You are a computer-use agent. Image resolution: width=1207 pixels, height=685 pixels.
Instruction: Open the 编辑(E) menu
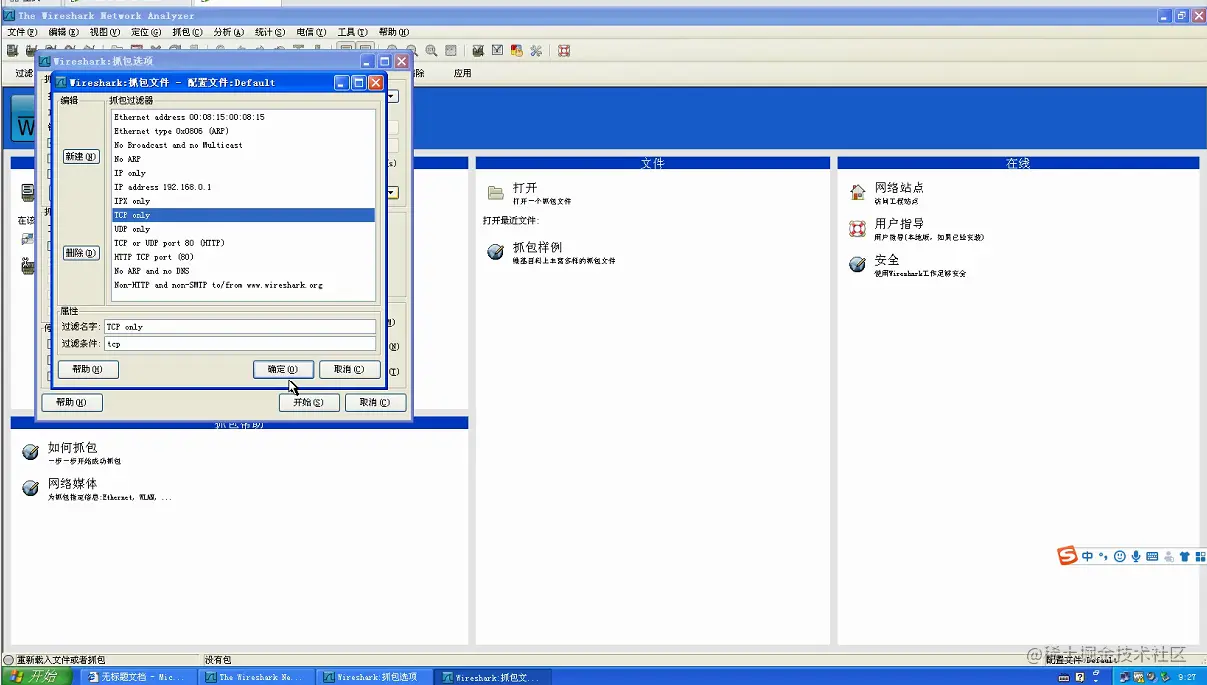(x=63, y=32)
